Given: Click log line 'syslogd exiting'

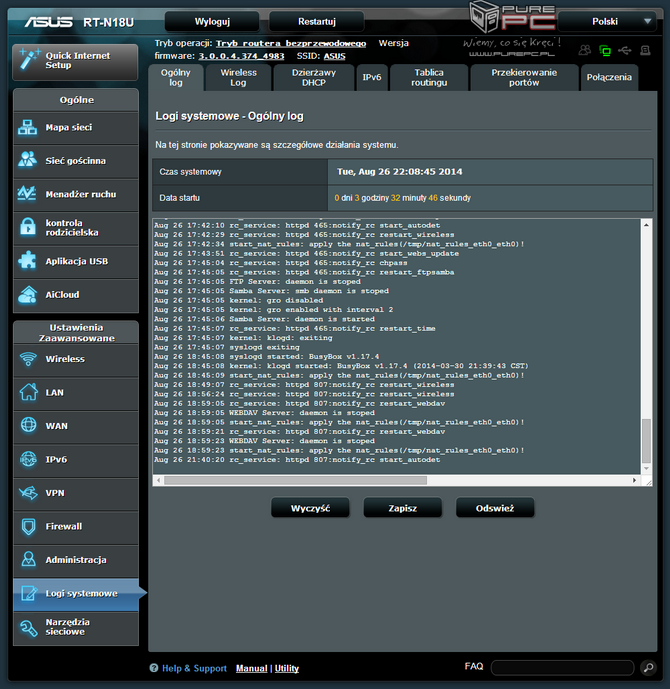Looking at the screenshot, I should coord(226,347).
